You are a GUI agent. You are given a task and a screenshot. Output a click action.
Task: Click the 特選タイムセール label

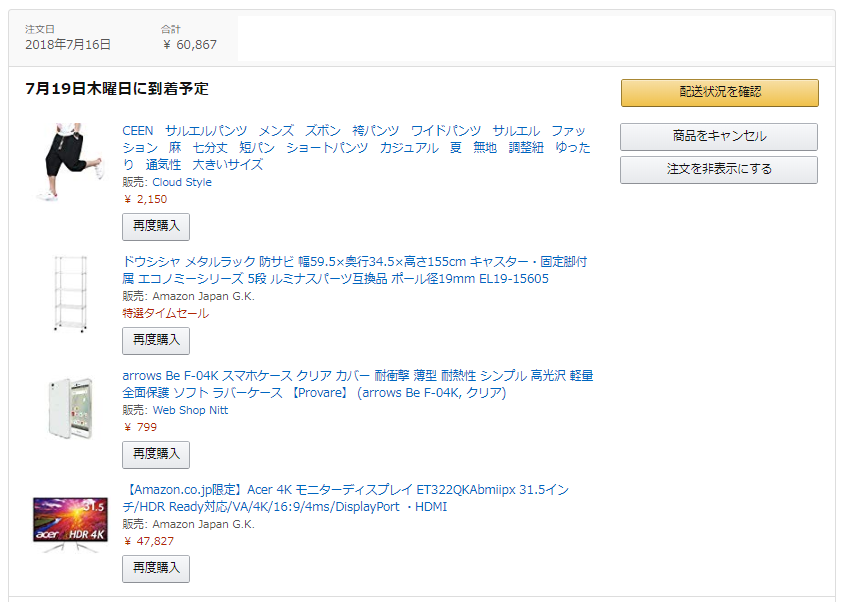pos(166,313)
